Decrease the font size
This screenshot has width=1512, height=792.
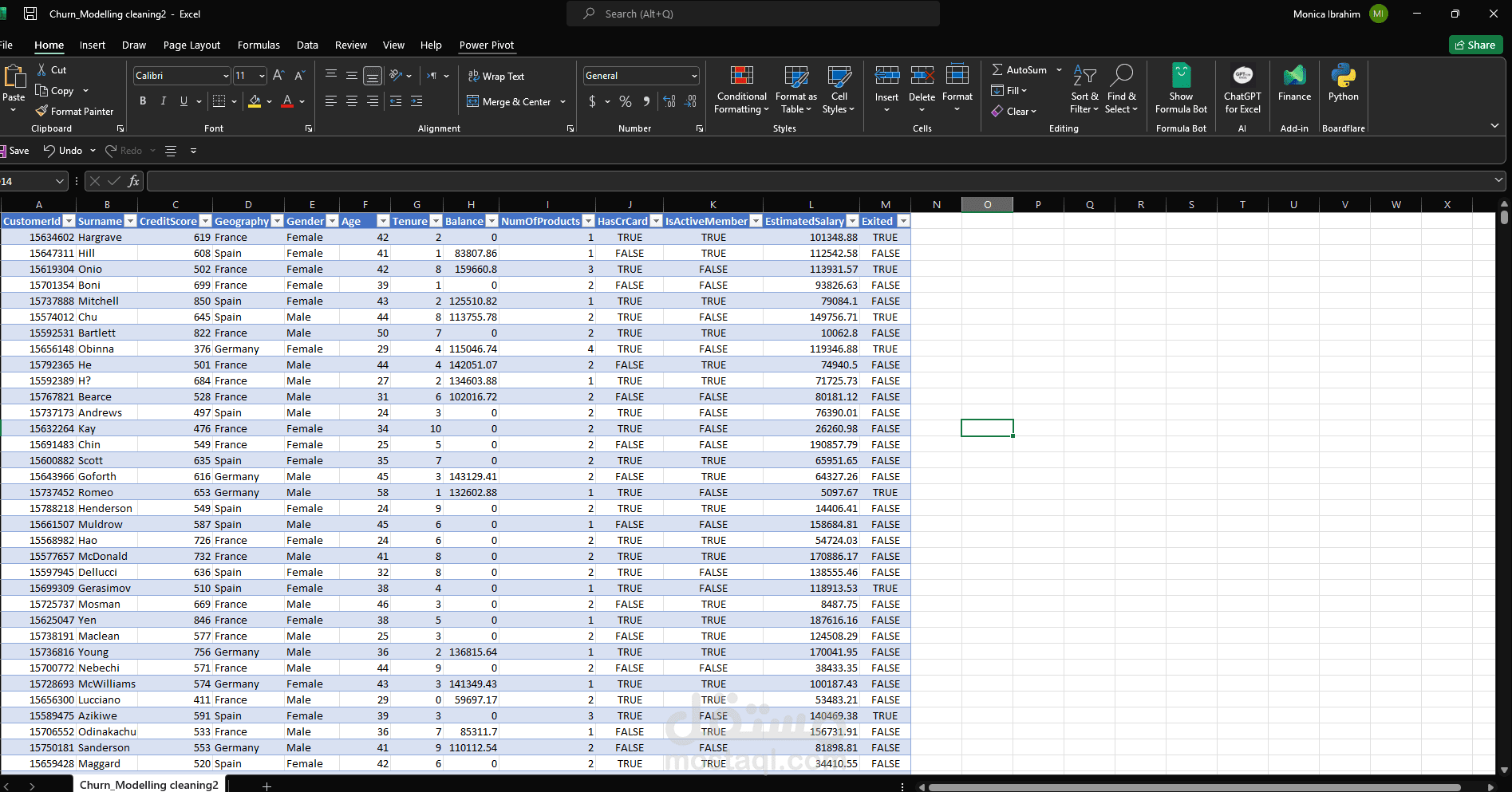(x=300, y=75)
